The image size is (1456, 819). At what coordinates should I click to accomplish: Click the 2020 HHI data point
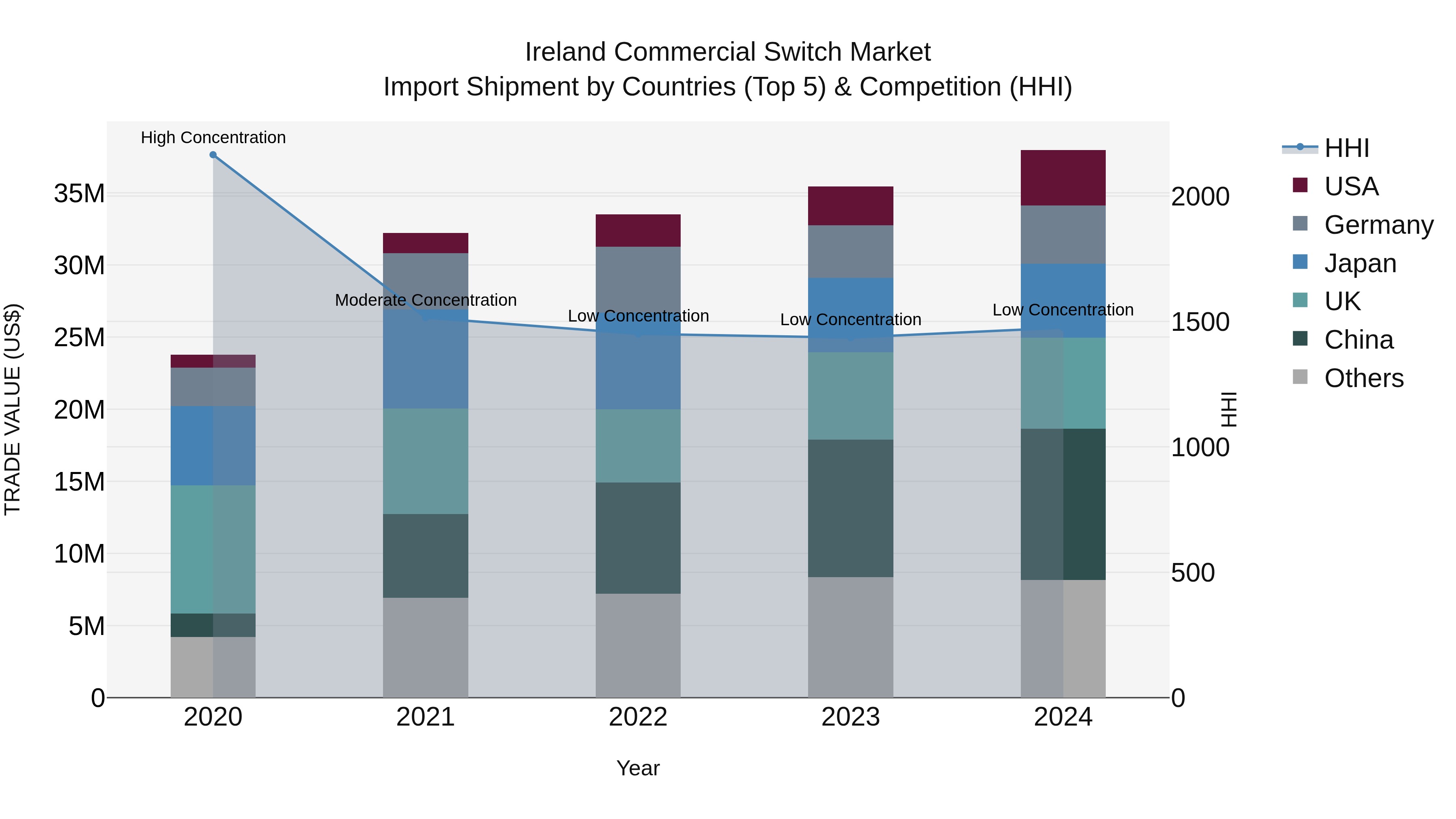point(213,155)
